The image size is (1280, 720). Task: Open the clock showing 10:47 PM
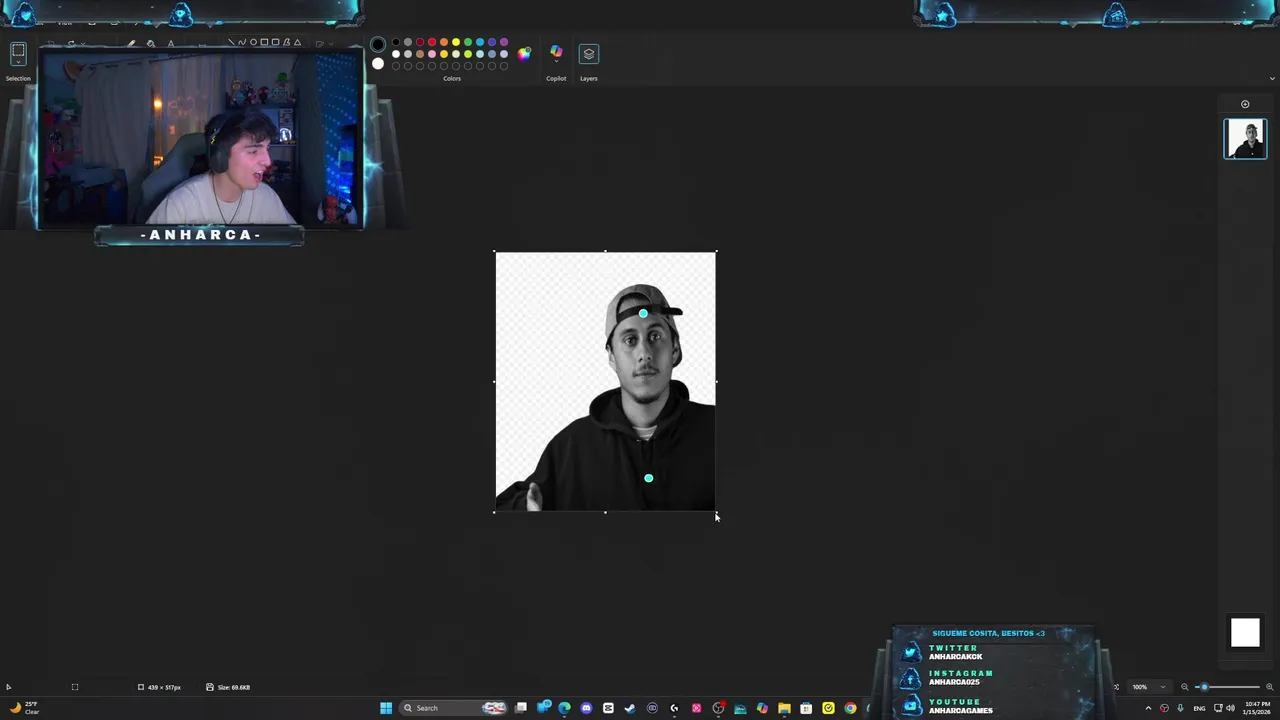pos(1257,708)
